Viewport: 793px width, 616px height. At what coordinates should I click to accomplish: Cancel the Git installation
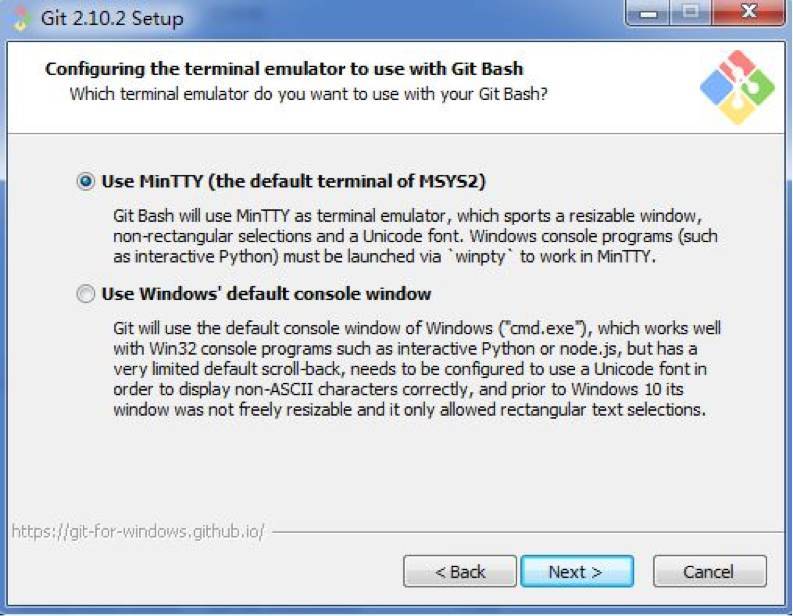pyautogui.click(x=710, y=571)
